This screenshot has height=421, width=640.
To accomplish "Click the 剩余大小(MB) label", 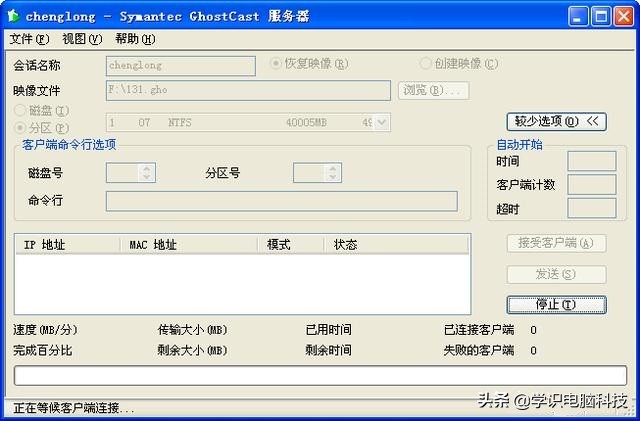I will point(192,350).
